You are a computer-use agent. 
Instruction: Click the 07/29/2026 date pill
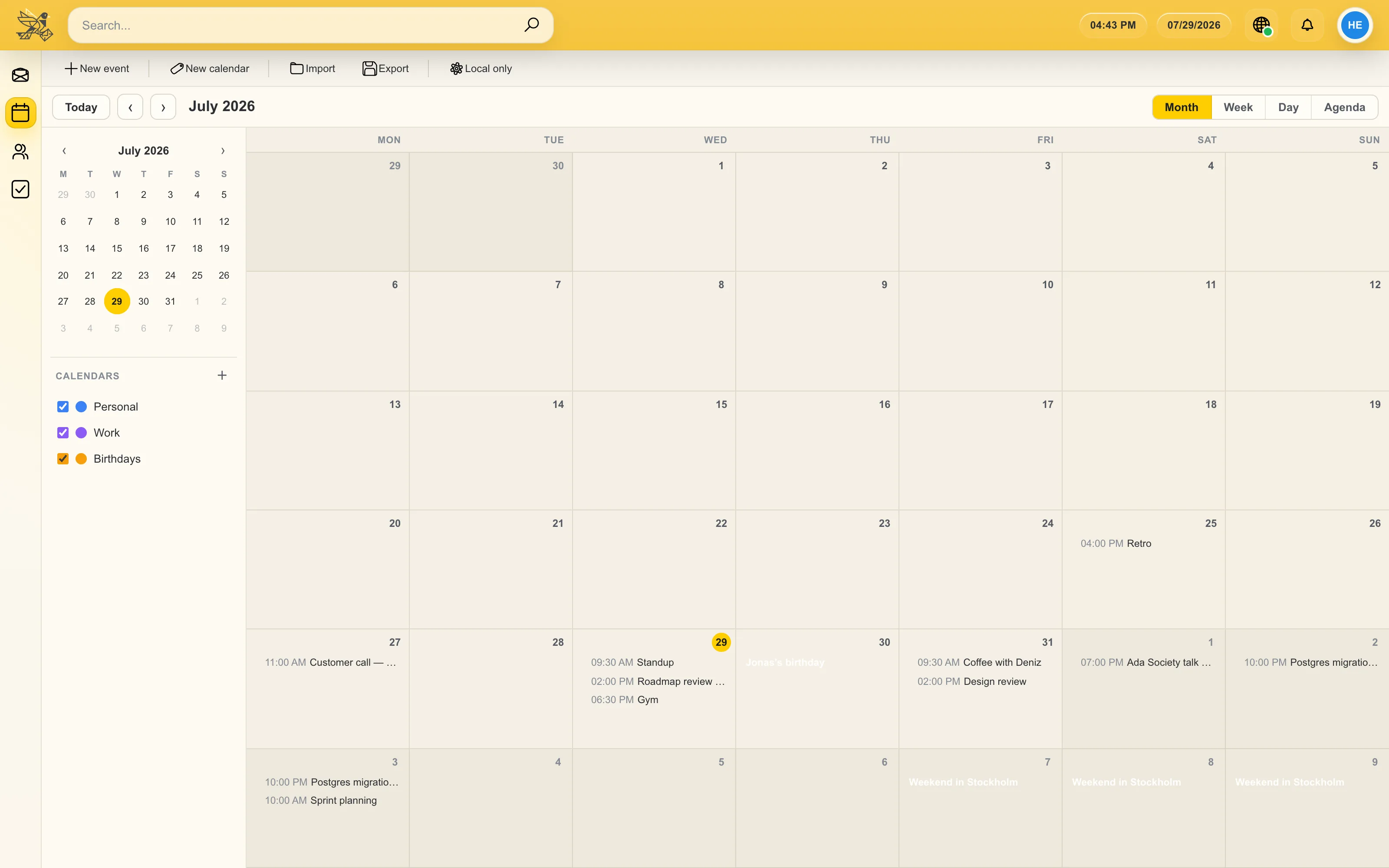click(x=1194, y=25)
